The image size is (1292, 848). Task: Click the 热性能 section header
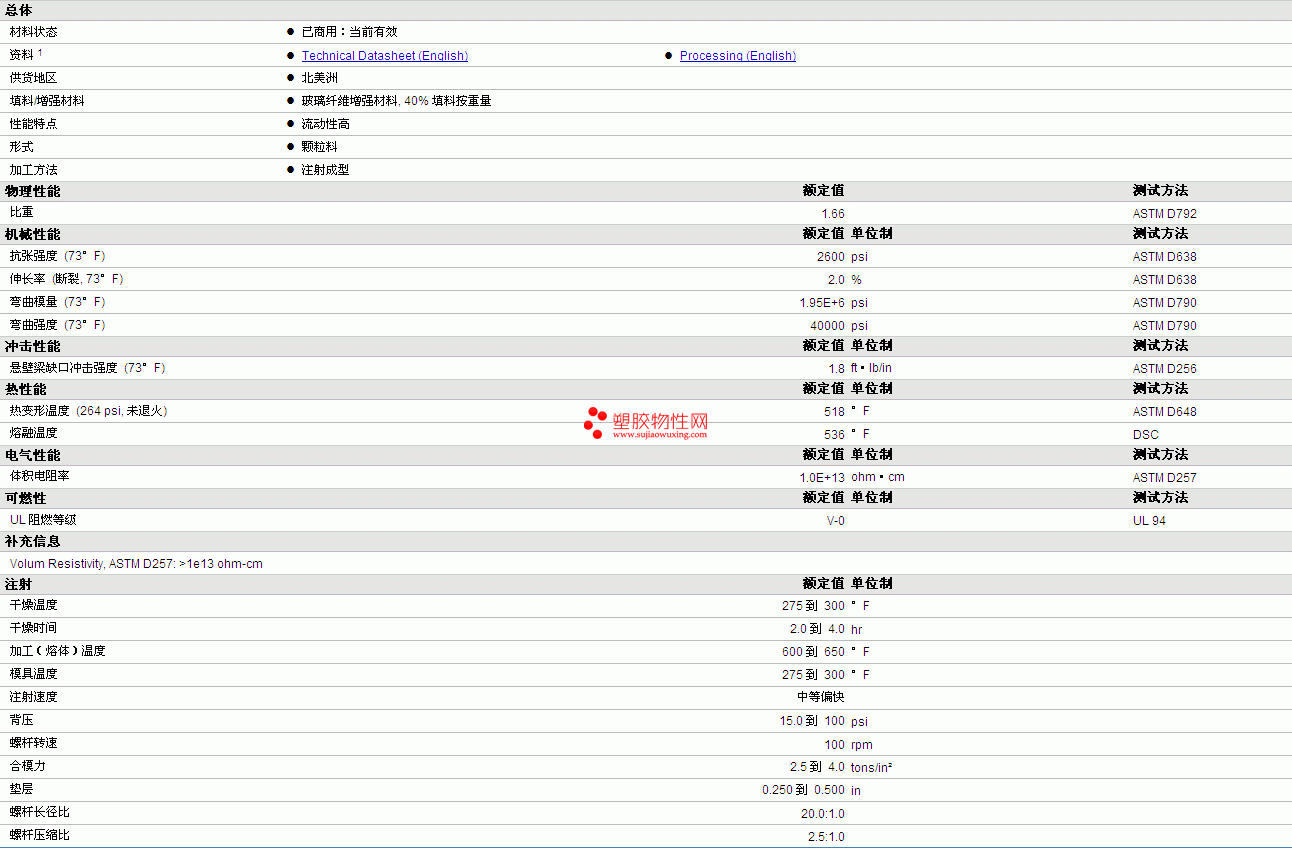tap(26, 389)
